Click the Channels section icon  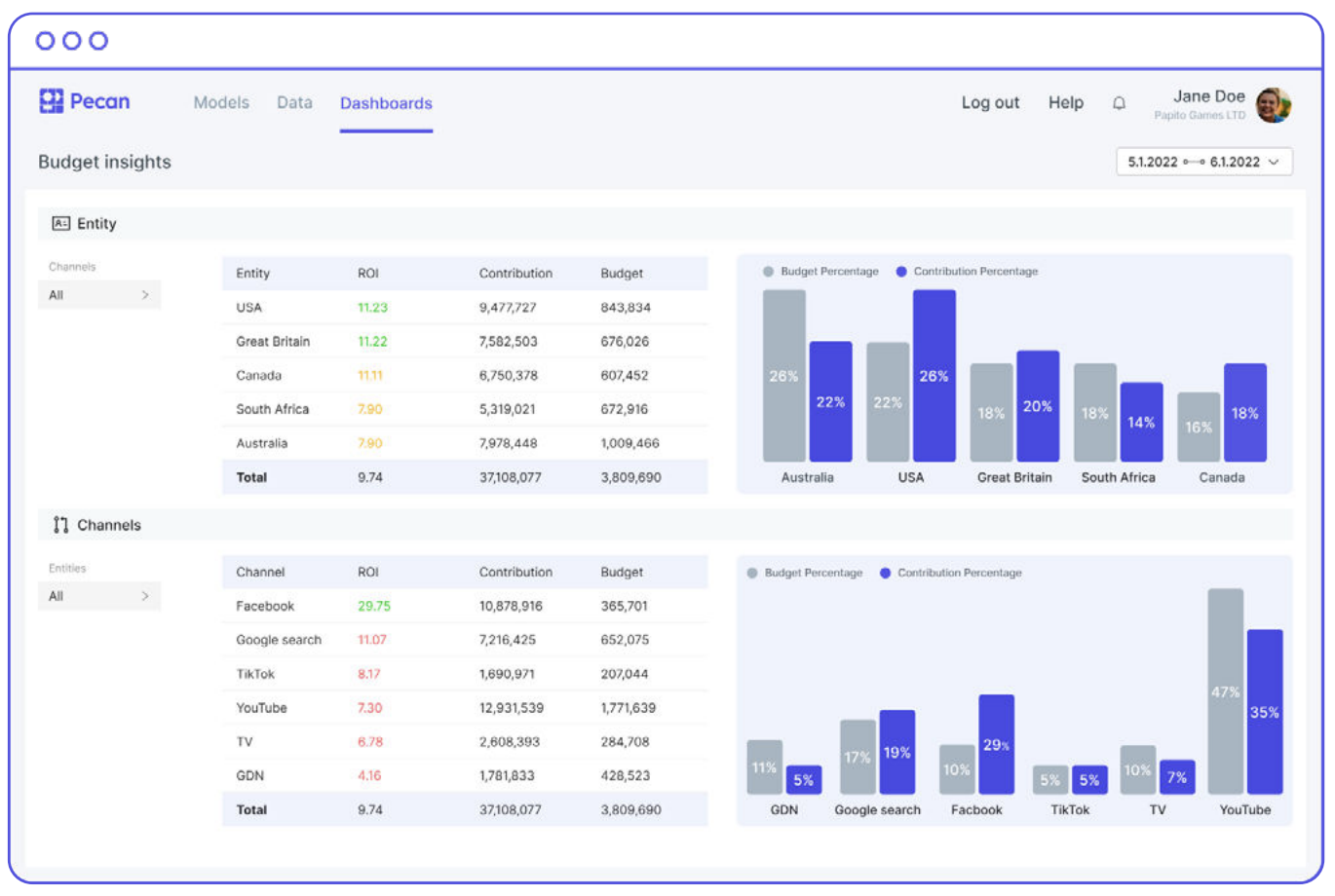pos(60,525)
